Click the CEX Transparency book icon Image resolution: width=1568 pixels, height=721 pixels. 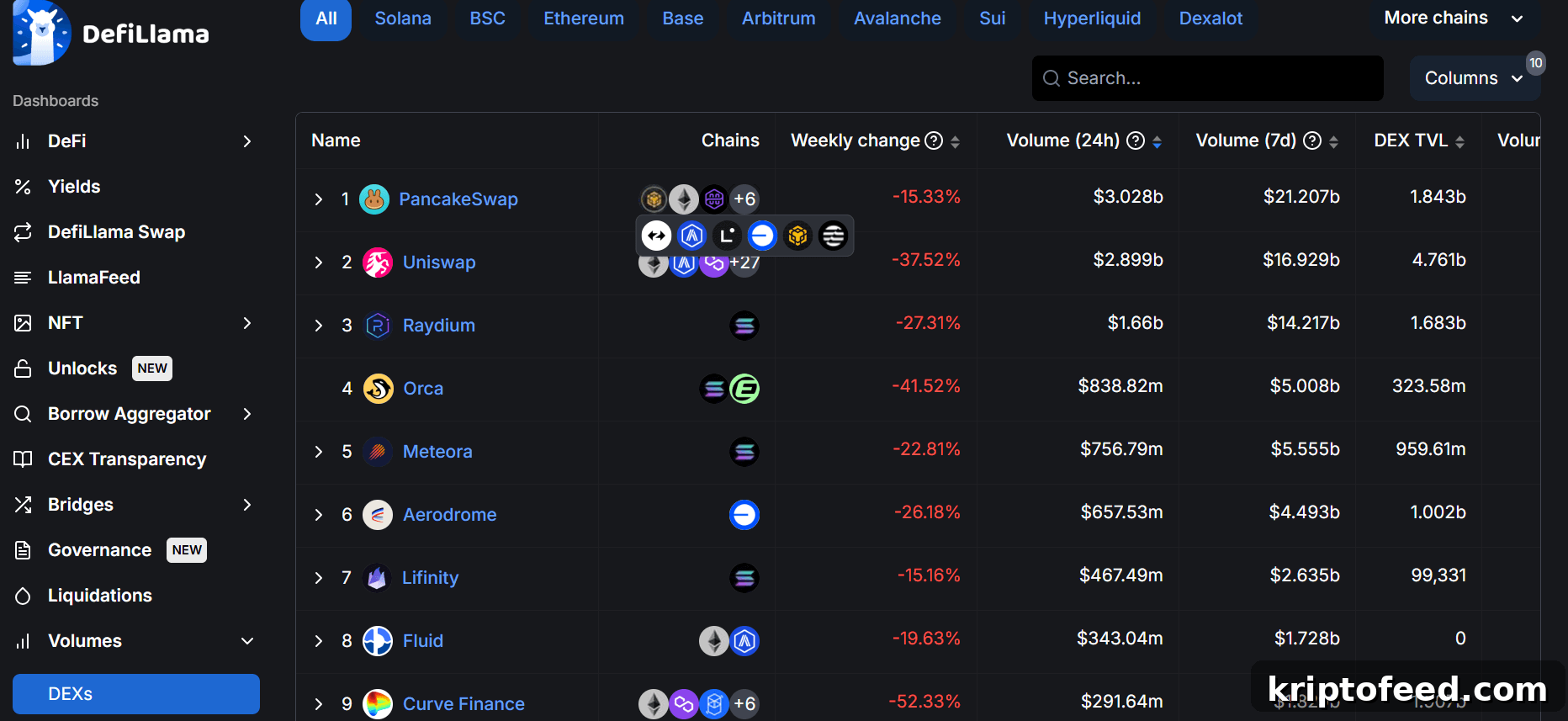point(23,459)
